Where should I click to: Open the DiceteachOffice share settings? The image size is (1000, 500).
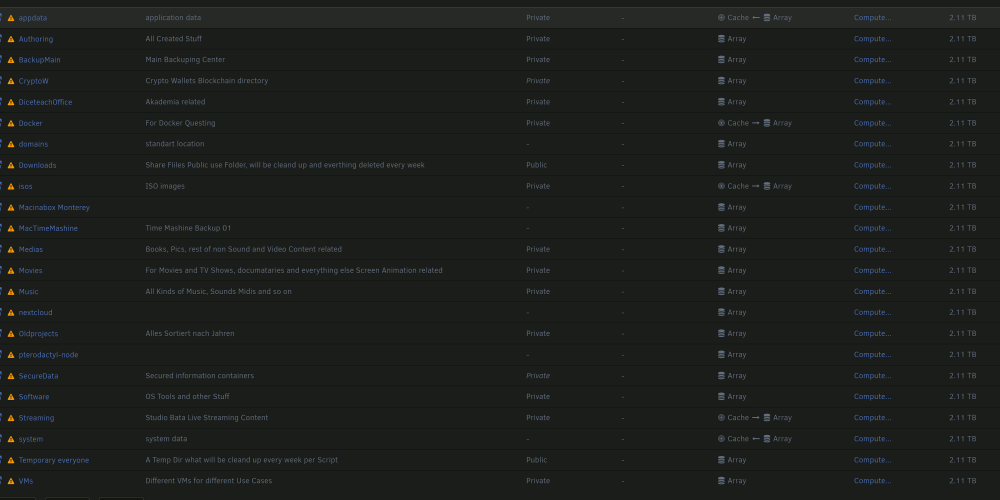(x=45, y=102)
